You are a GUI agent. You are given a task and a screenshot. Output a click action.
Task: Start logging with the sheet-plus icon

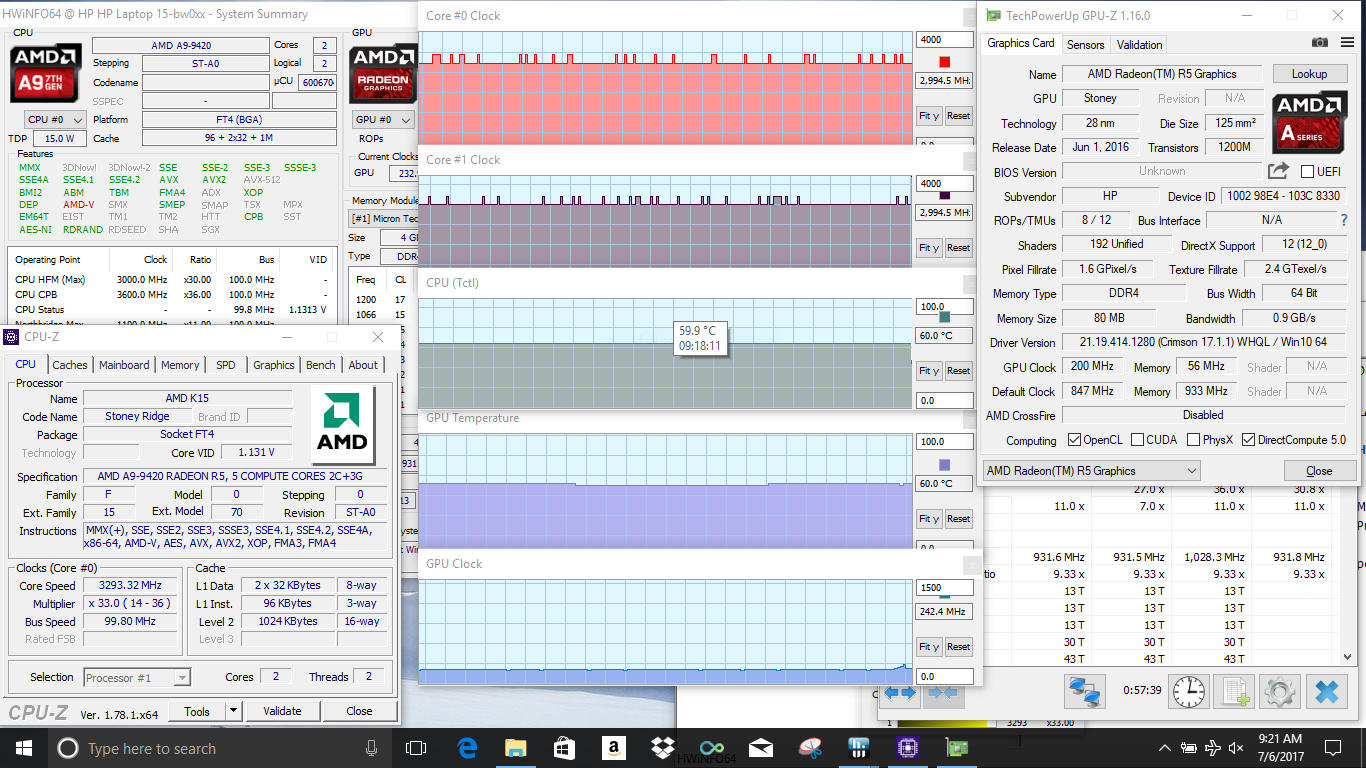pyautogui.click(x=1235, y=691)
